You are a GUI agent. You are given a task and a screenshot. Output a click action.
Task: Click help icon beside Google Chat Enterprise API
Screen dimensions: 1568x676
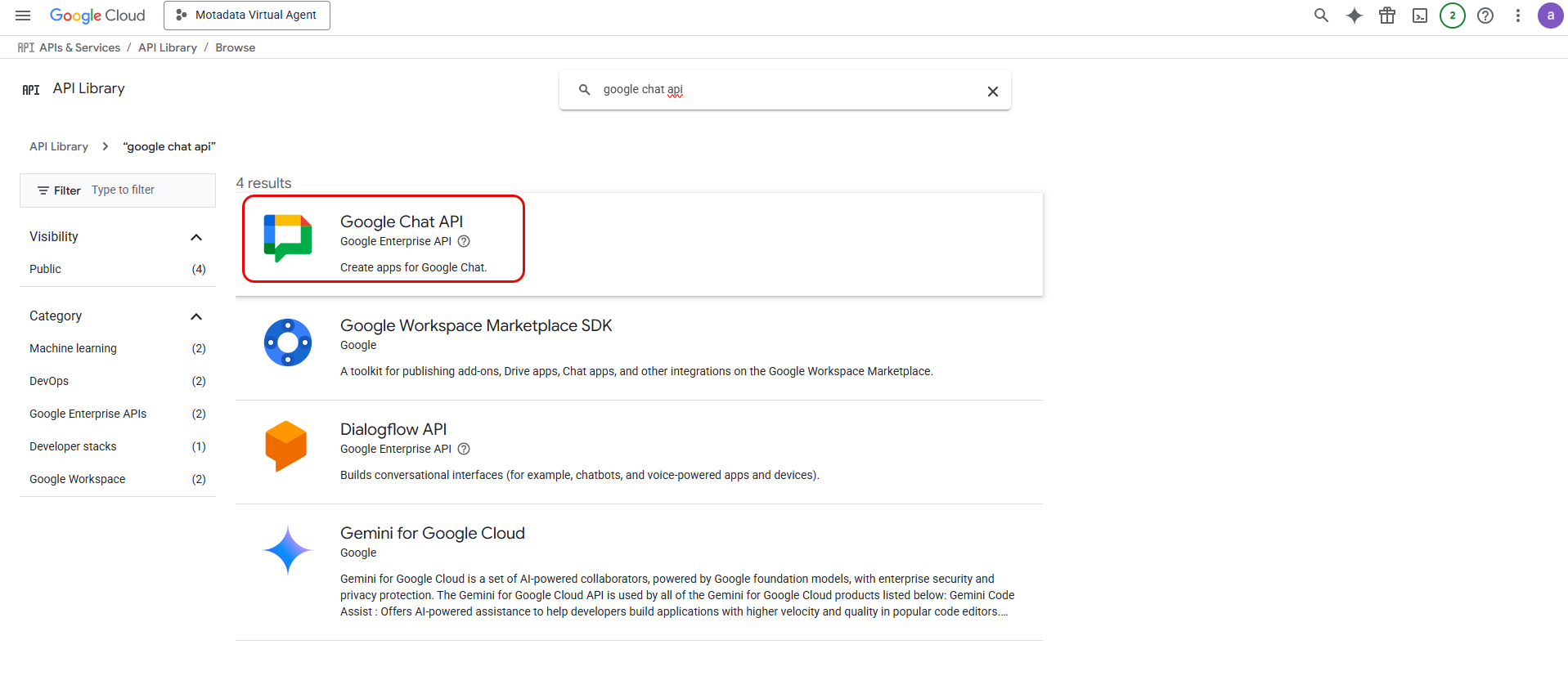point(464,241)
